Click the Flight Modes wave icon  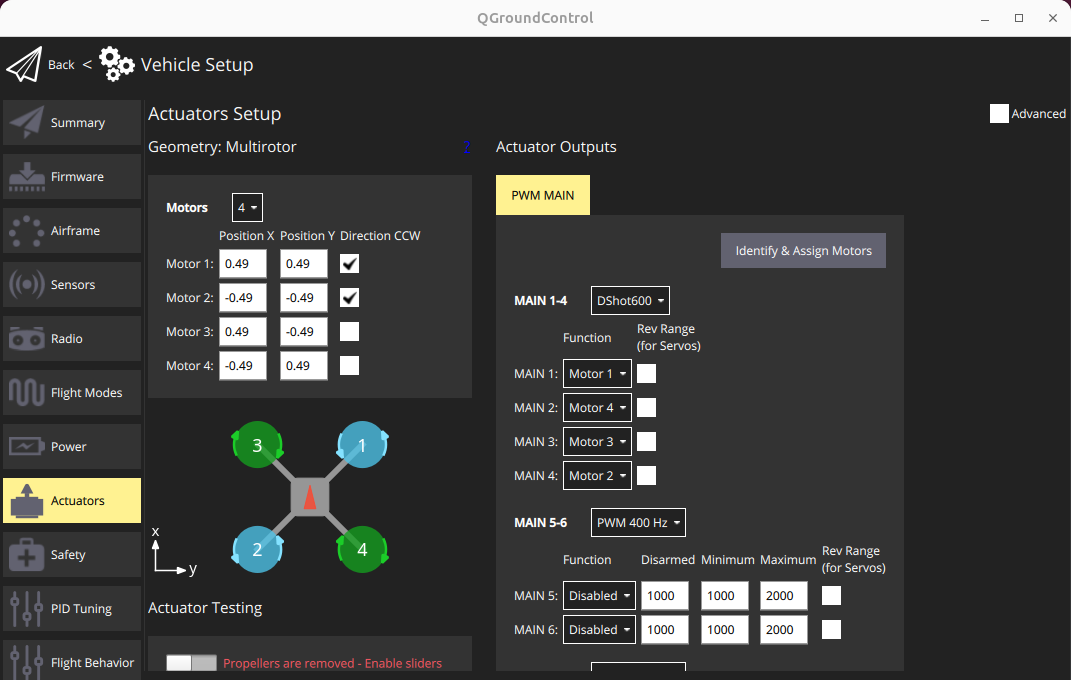[x=27, y=393]
